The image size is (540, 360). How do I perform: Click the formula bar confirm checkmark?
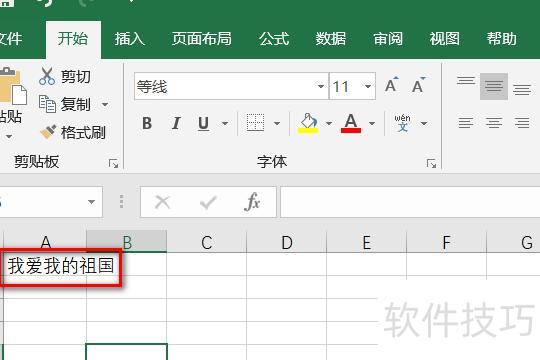[208, 202]
